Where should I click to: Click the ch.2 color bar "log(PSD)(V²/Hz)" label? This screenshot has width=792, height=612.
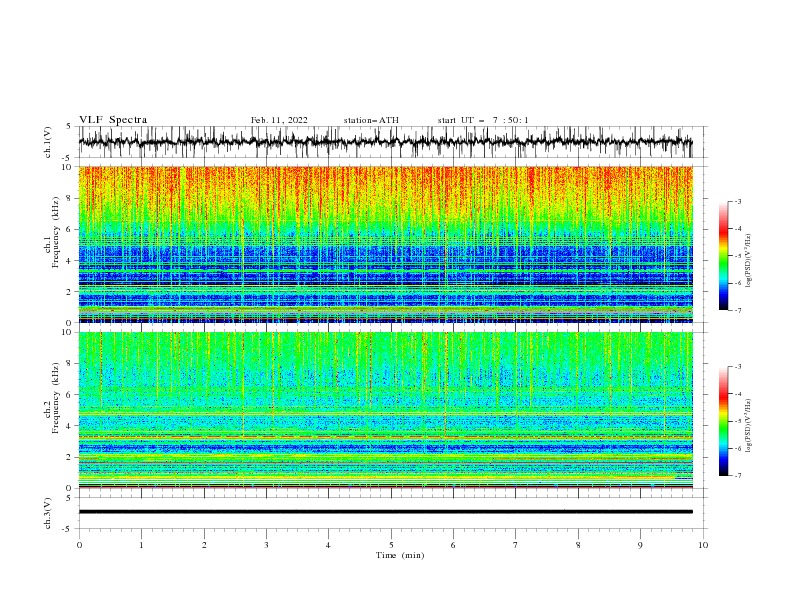[x=748, y=426]
